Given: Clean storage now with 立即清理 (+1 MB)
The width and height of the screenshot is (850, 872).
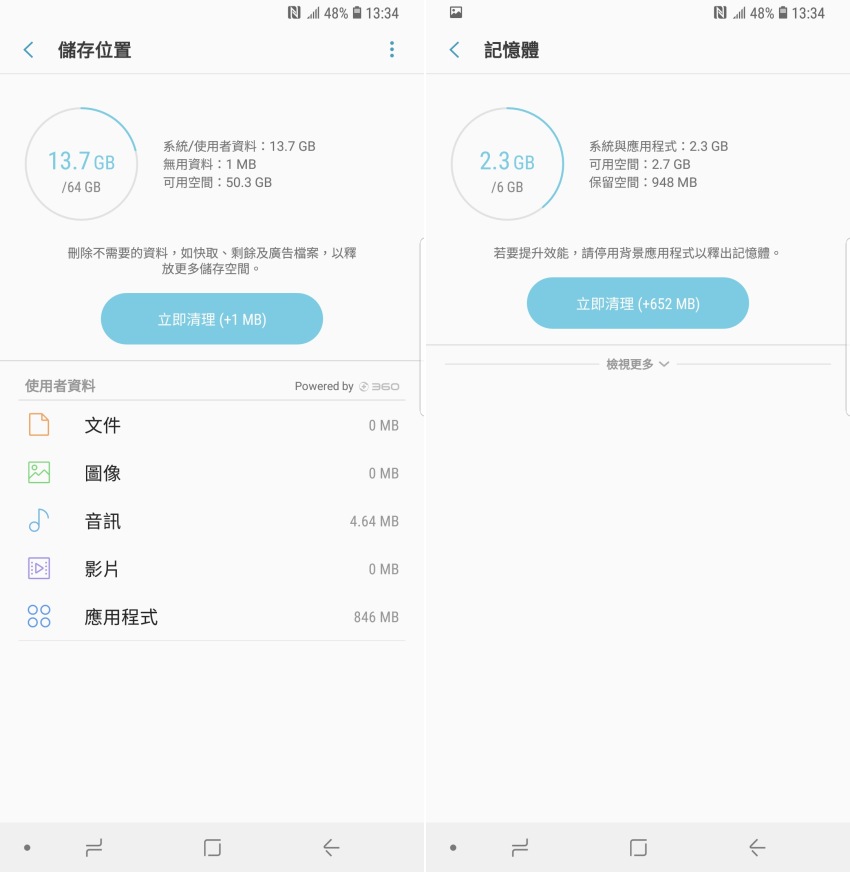Looking at the screenshot, I should pos(212,319).
